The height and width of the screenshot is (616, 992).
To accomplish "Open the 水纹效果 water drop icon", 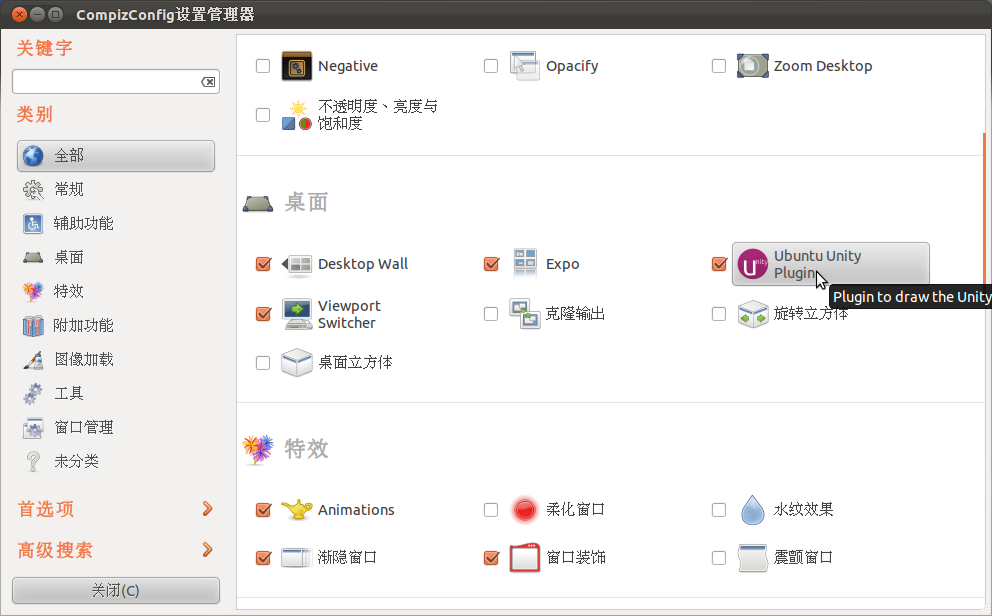I will (x=752, y=510).
